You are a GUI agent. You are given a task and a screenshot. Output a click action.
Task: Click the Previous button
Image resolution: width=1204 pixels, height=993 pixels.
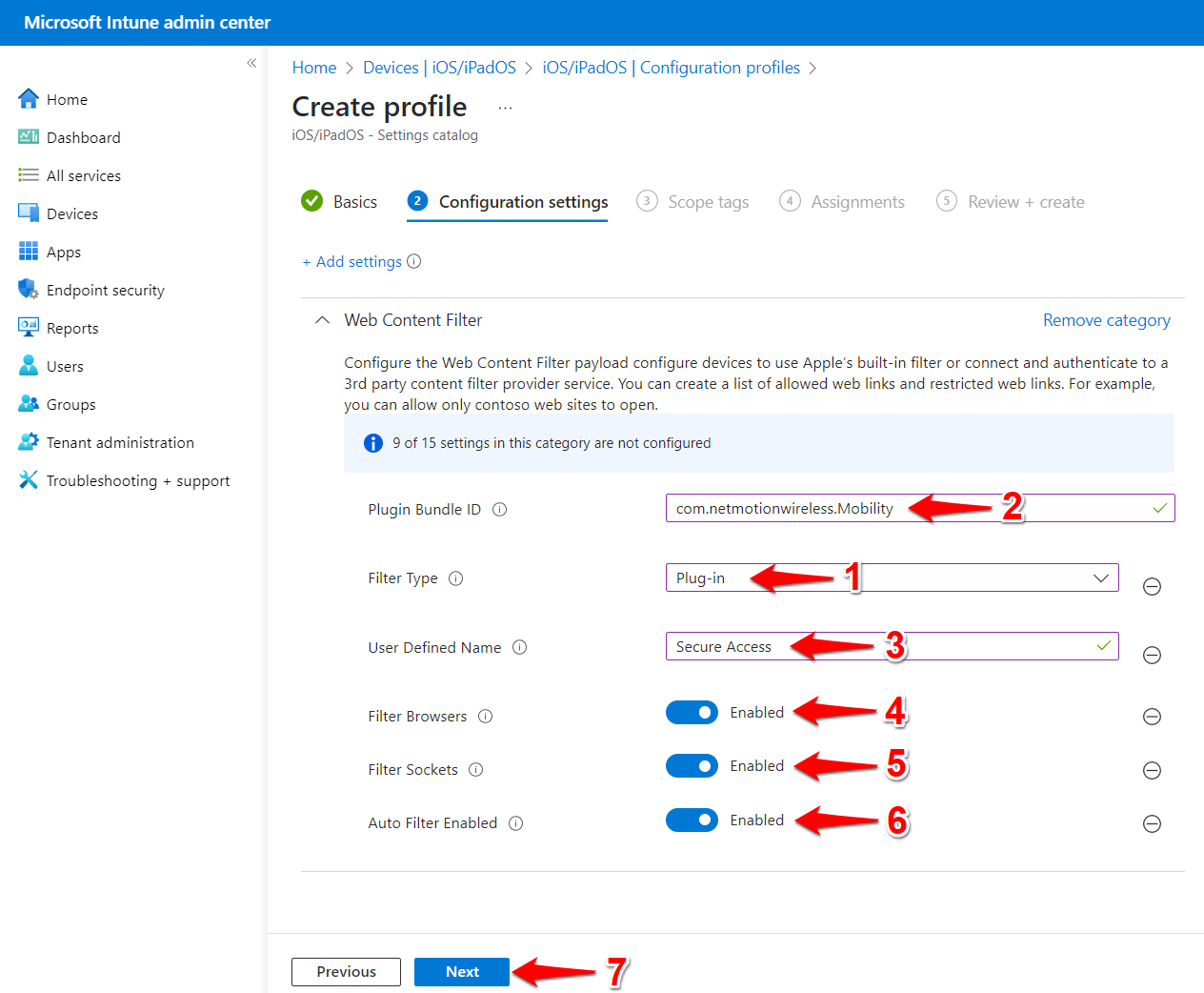coord(346,972)
